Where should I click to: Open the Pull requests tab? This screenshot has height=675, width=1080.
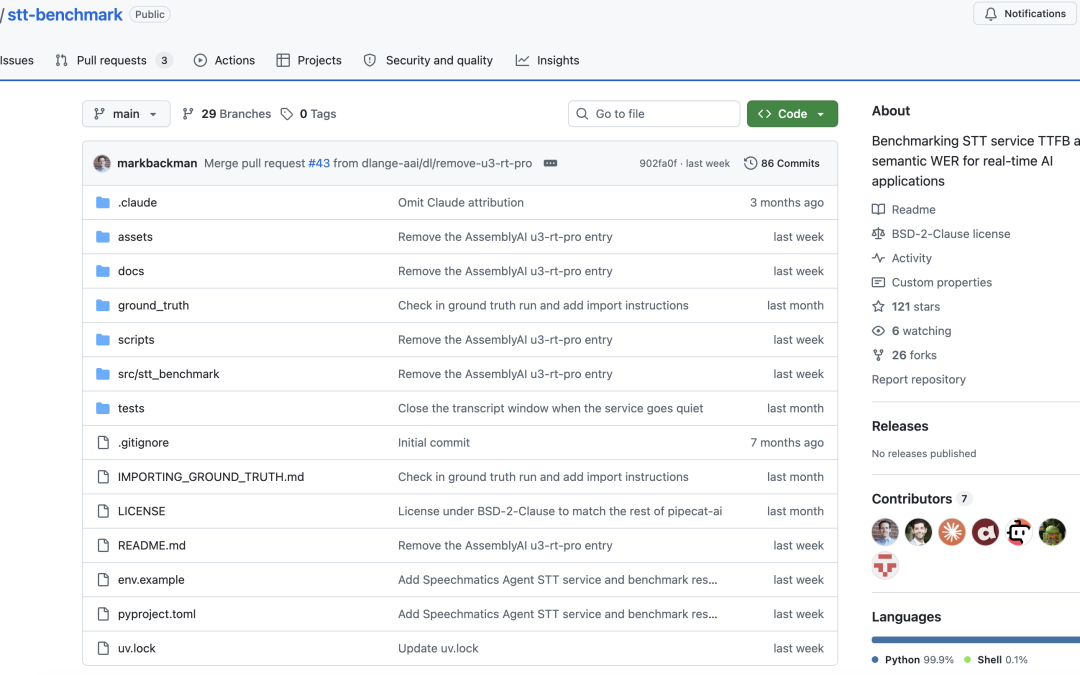pyautogui.click(x=113, y=61)
